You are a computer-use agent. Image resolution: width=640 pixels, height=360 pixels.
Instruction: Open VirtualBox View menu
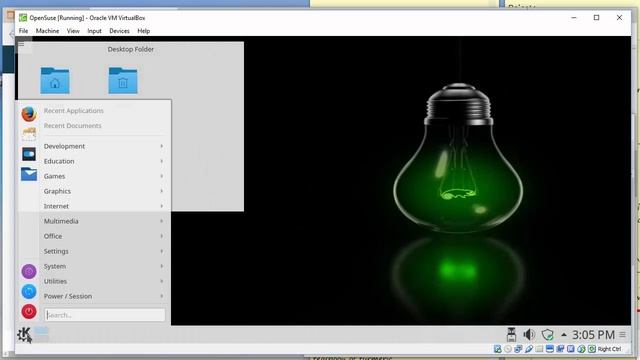(x=73, y=31)
